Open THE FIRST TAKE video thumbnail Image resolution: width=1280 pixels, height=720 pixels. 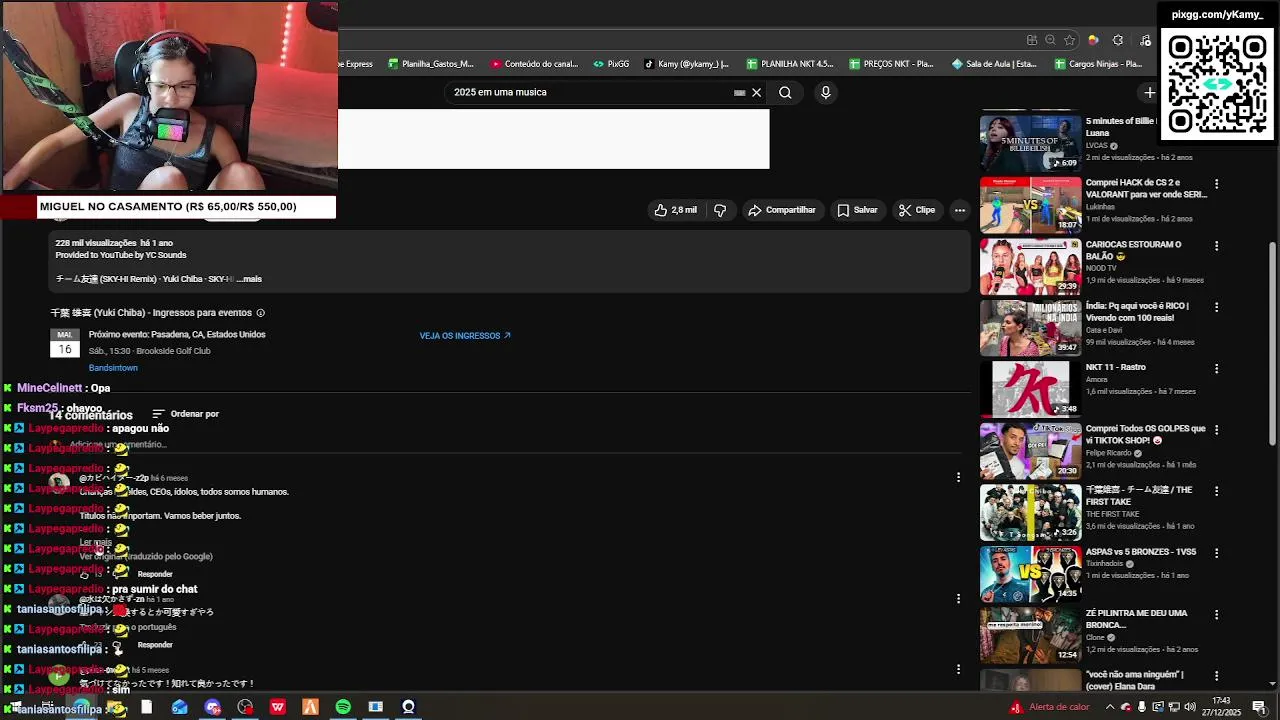coord(1030,512)
